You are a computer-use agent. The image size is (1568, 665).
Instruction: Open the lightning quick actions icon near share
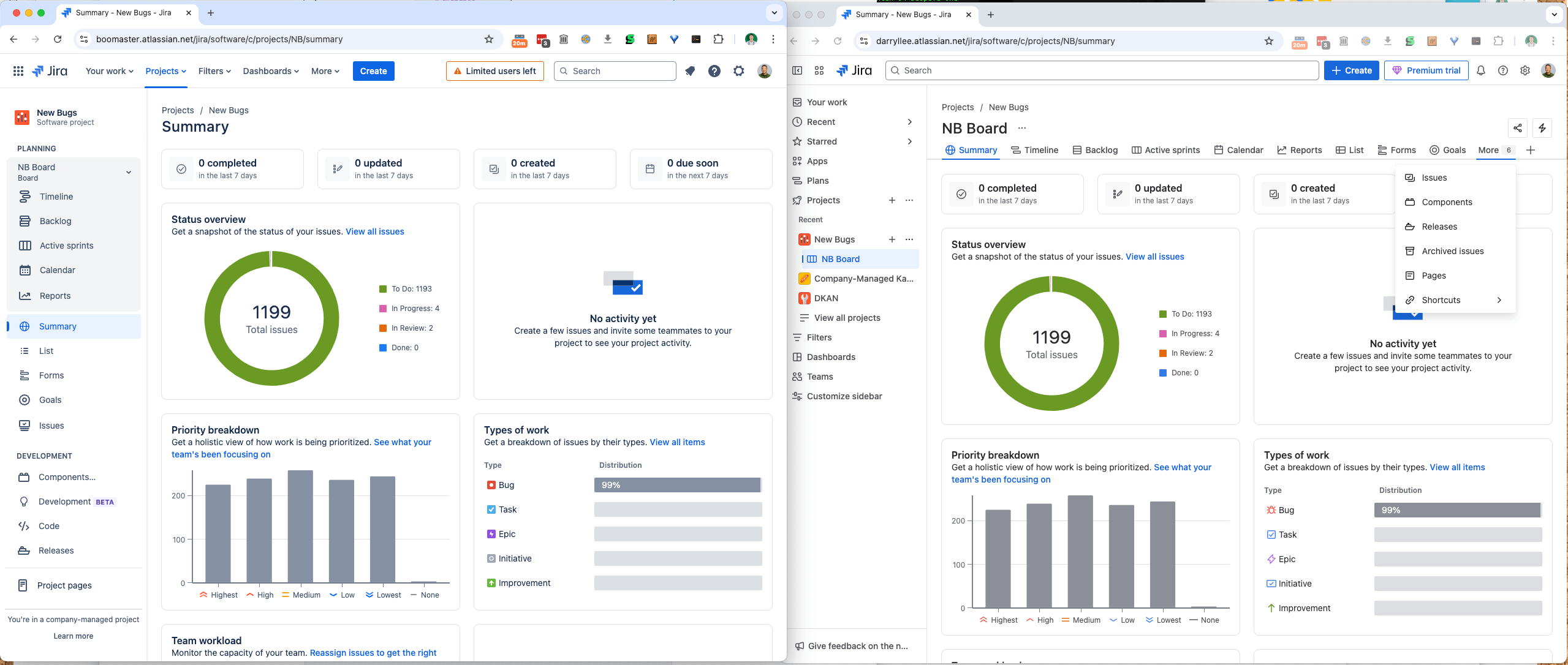1543,128
